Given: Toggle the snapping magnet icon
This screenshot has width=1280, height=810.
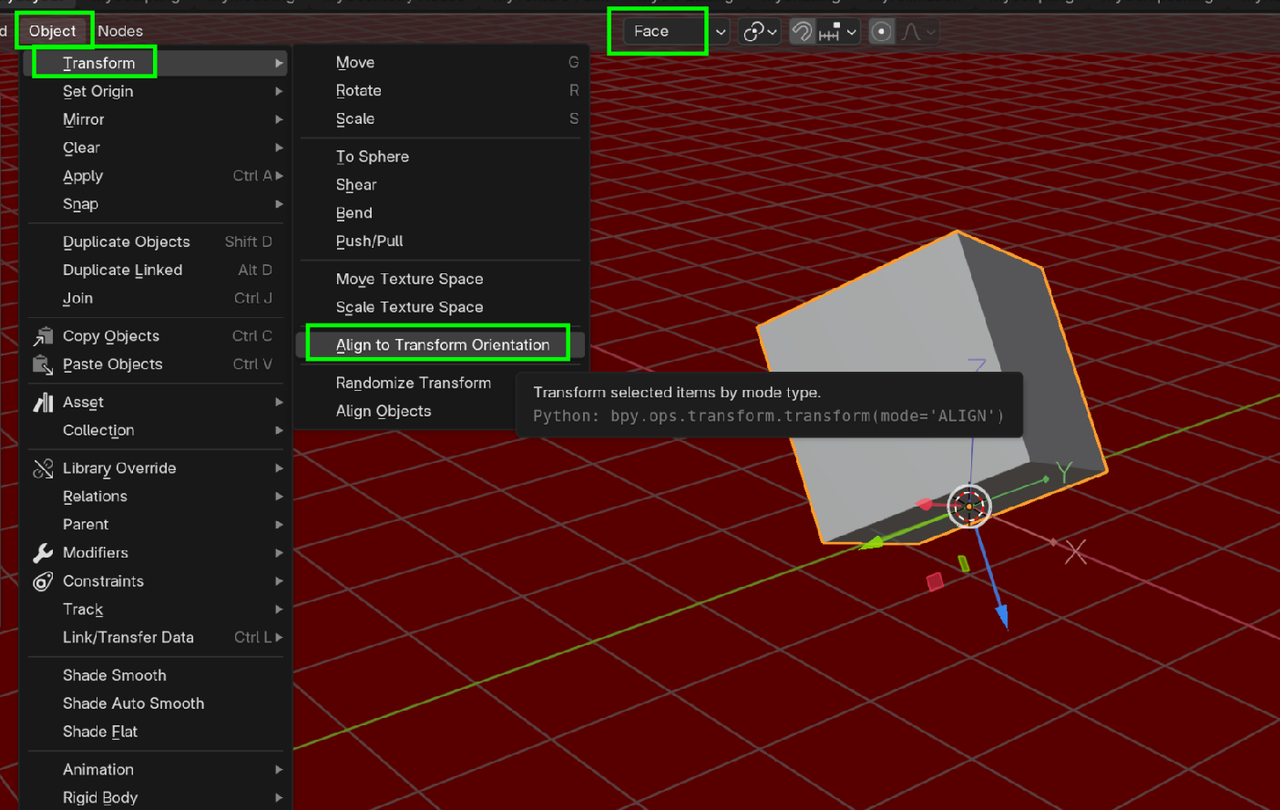Looking at the screenshot, I should tap(801, 32).
